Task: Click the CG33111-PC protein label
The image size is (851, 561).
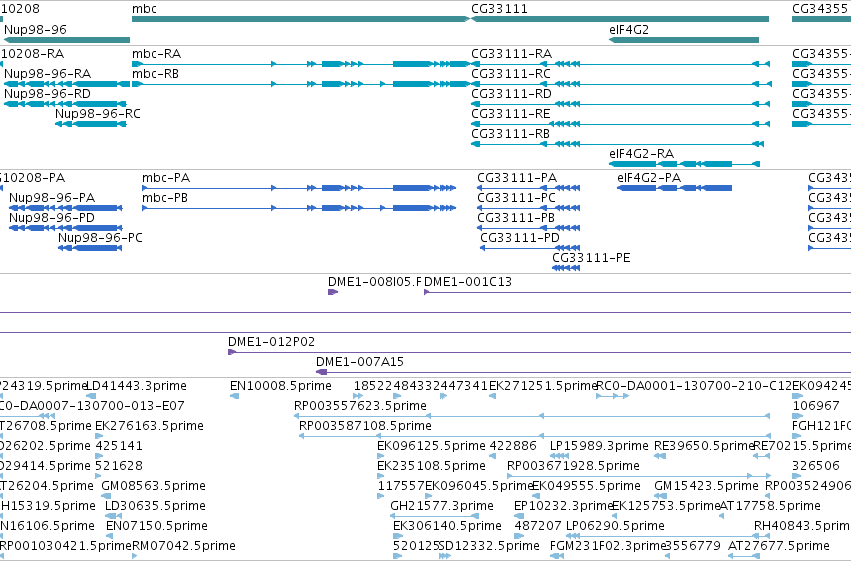Action: pos(516,198)
